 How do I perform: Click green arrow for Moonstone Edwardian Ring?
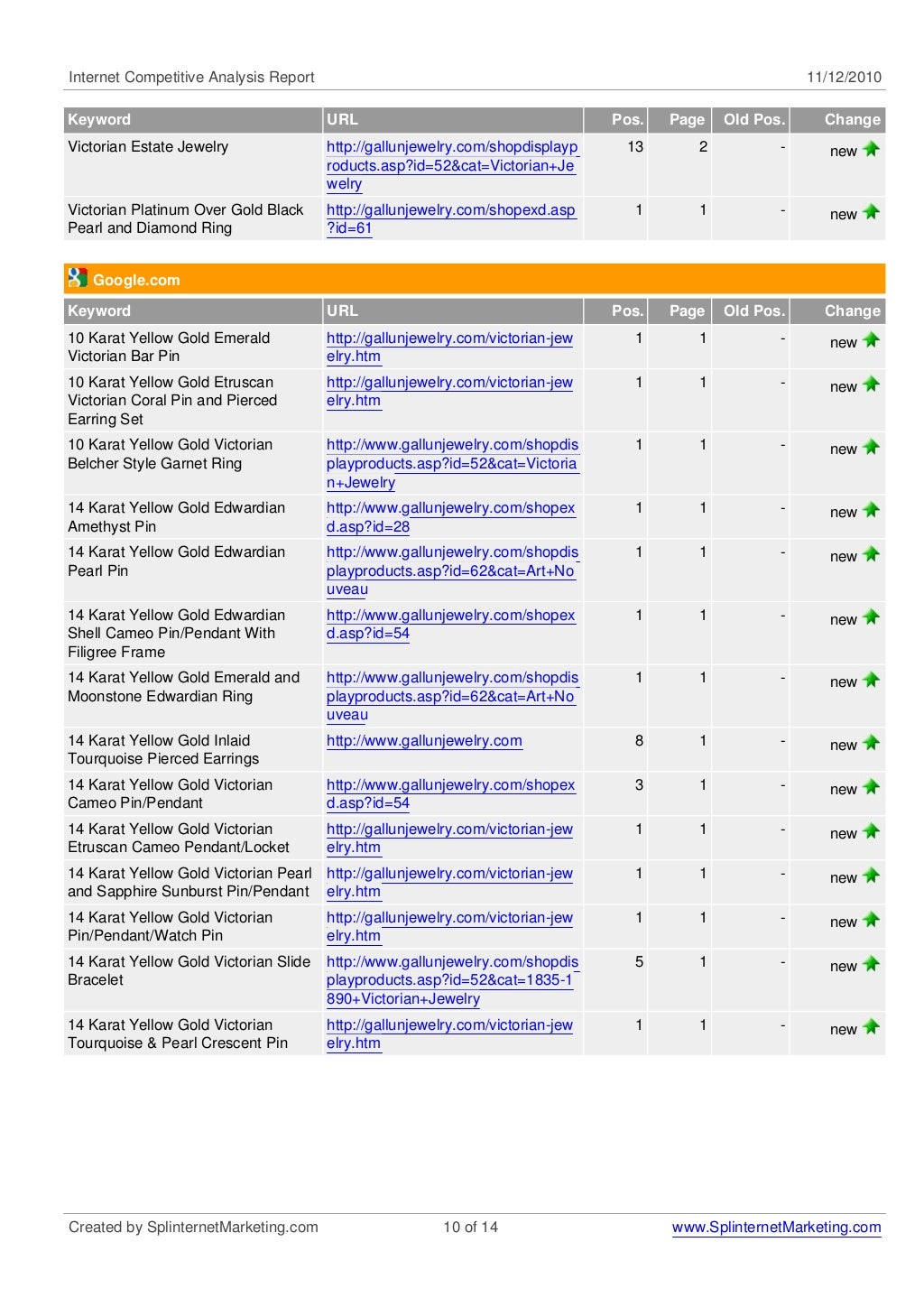(871, 680)
